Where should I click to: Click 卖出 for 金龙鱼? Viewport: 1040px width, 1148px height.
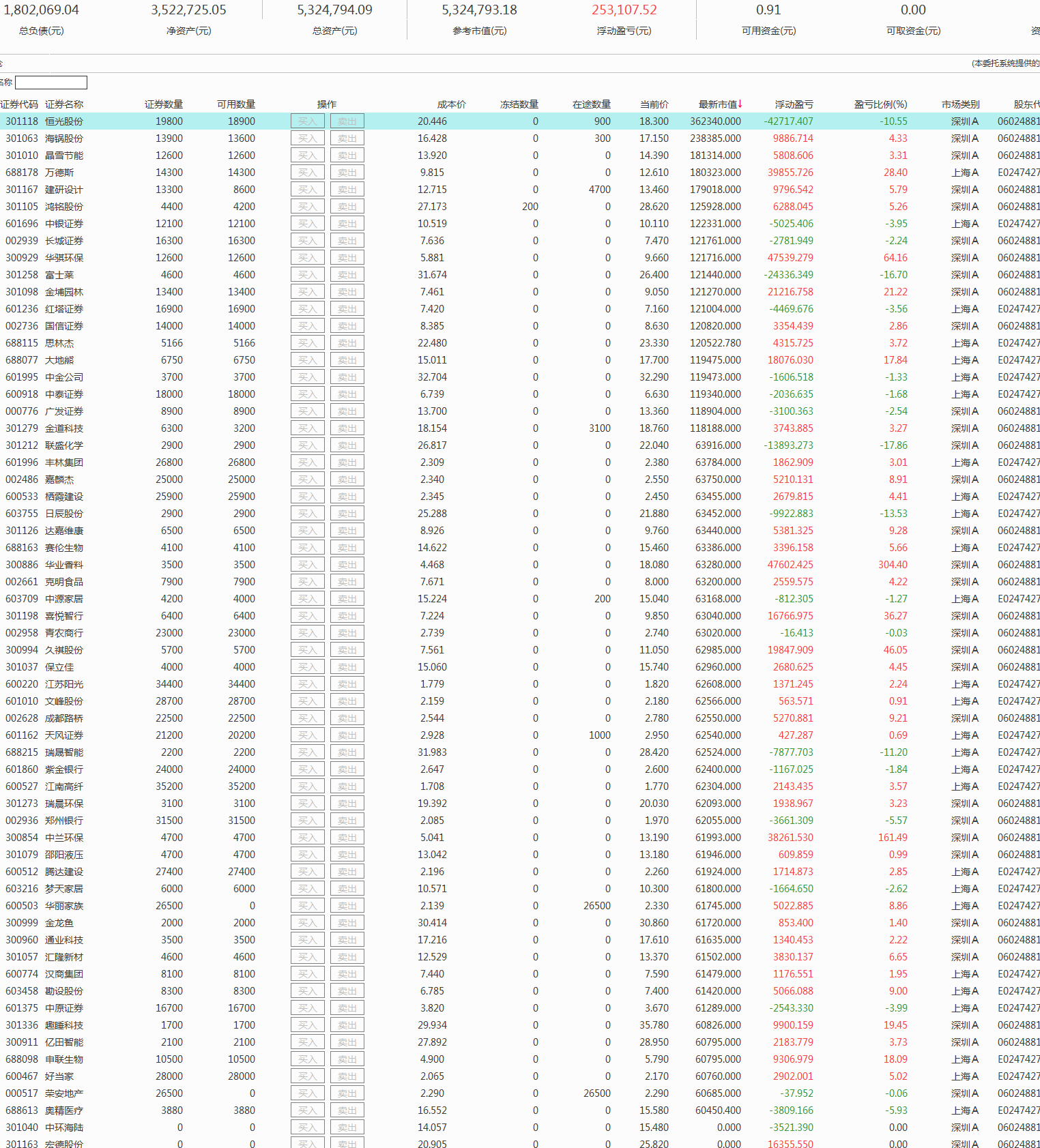(347, 923)
